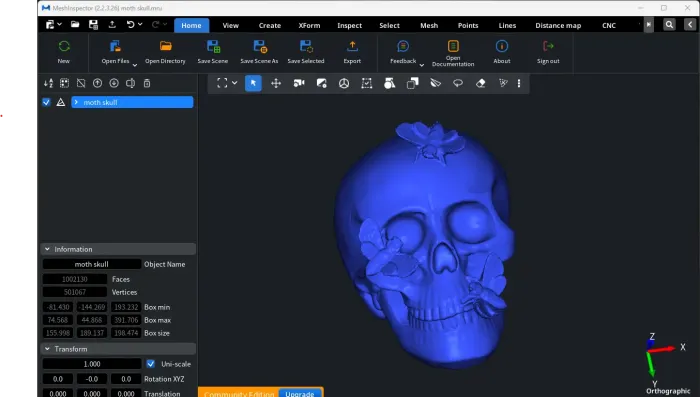Click the Sign out button
700x397 pixels.
tap(548, 52)
